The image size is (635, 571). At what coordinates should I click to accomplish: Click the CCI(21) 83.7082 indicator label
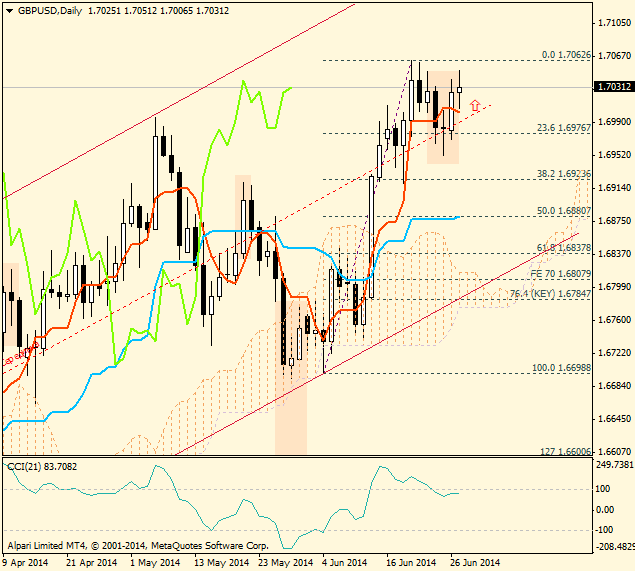[x=42, y=467]
